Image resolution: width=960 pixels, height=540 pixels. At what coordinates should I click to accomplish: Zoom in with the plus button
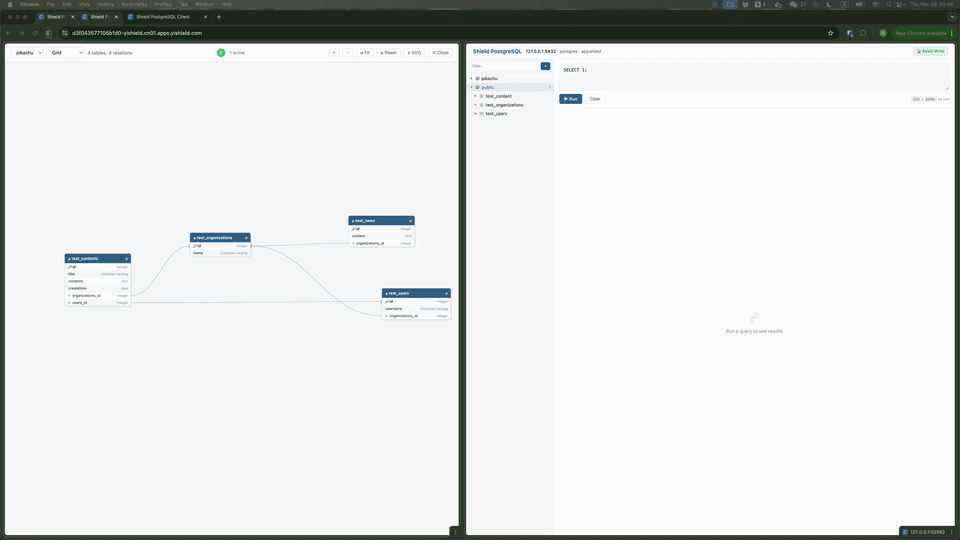click(x=334, y=53)
